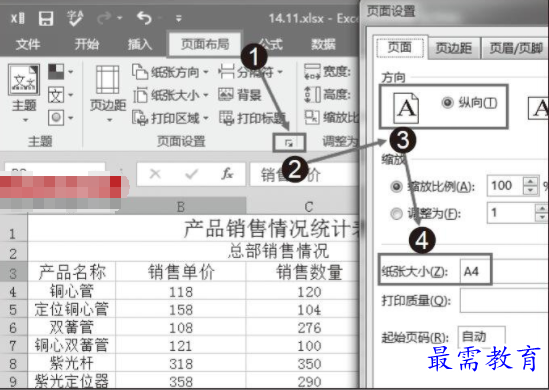Open the 纸张方向 orientation dropdown
This screenshot has height=390, width=549.
(170, 72)
